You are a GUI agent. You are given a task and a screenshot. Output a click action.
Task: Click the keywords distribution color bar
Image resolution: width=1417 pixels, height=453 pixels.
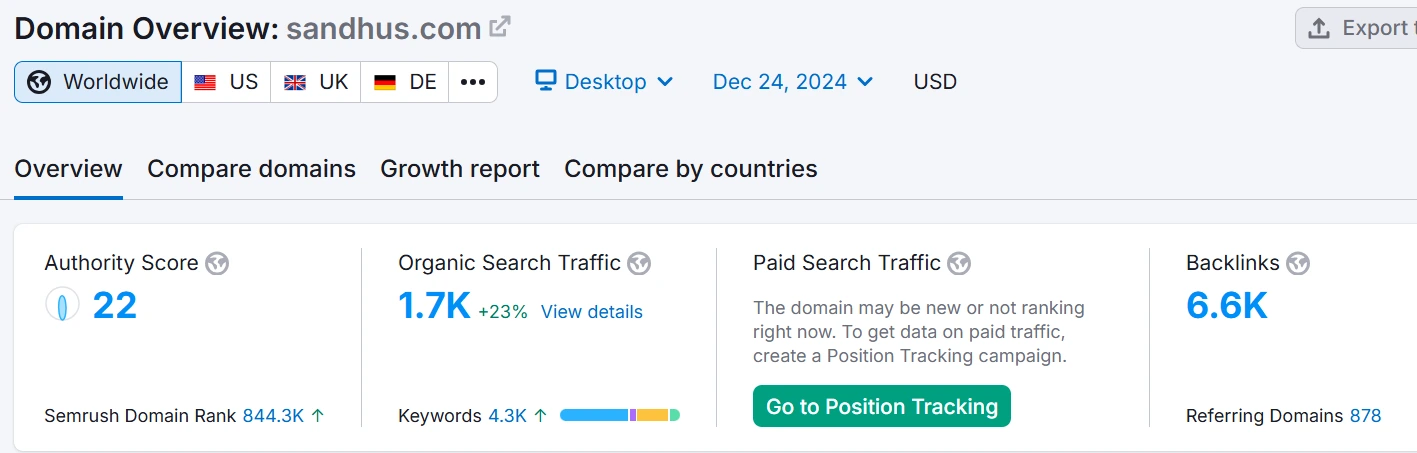(619, 415)
